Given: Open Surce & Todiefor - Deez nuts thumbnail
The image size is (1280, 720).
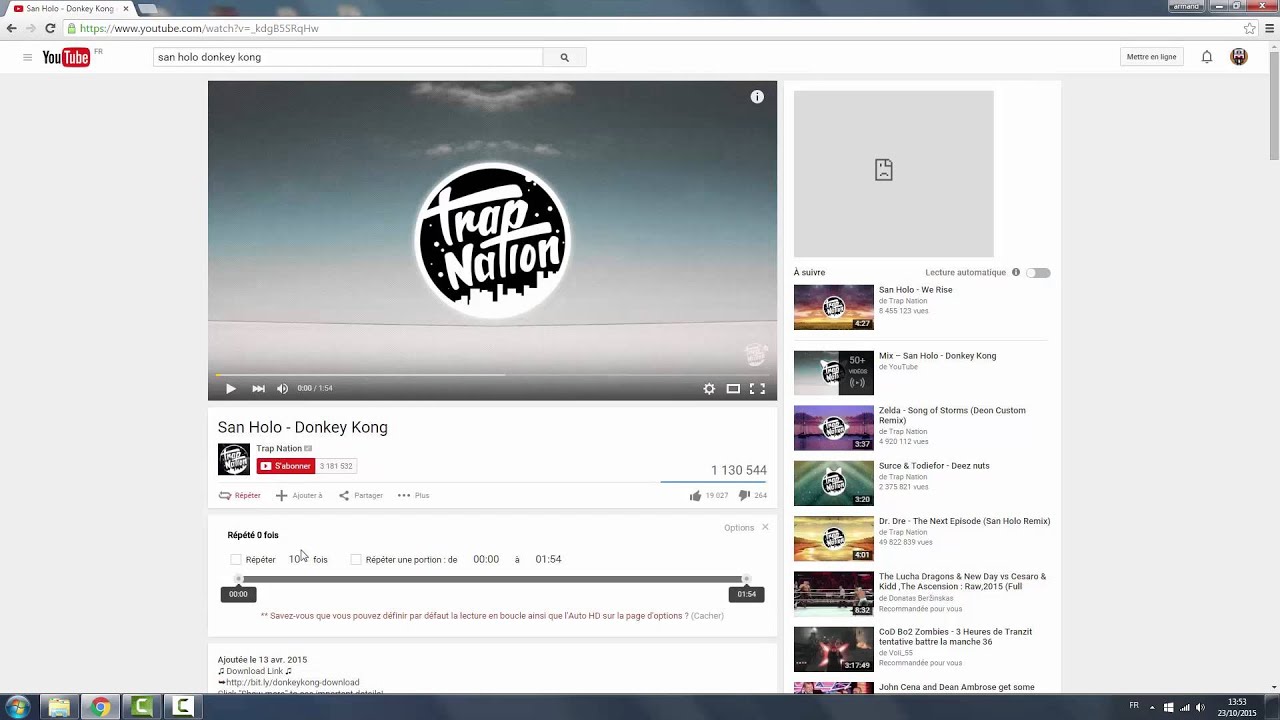Looking at the screenshot, I should point(834,483).
